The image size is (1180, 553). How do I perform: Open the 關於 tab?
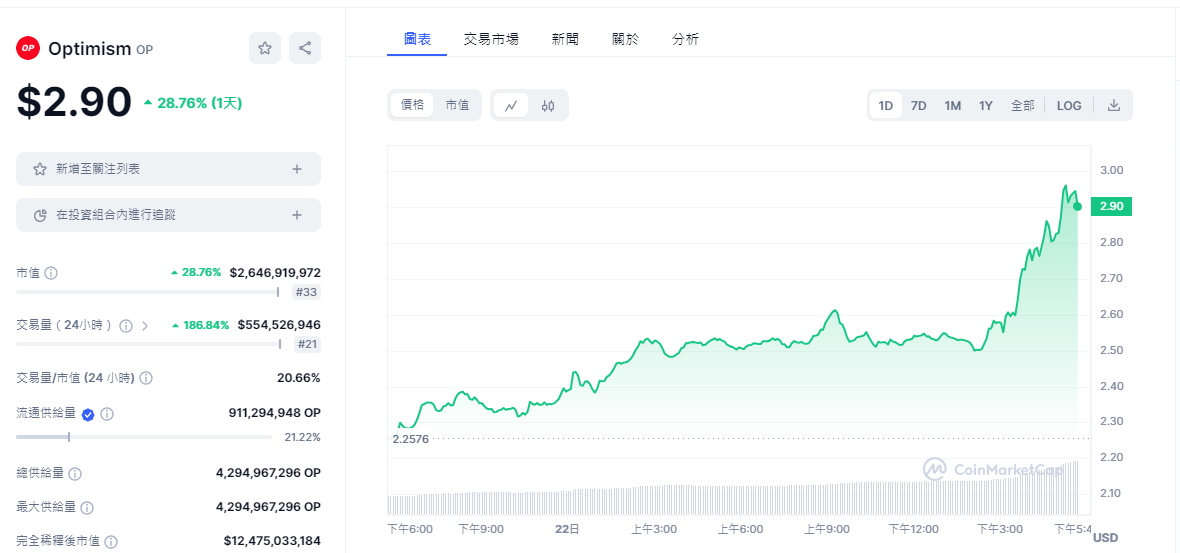625,39
